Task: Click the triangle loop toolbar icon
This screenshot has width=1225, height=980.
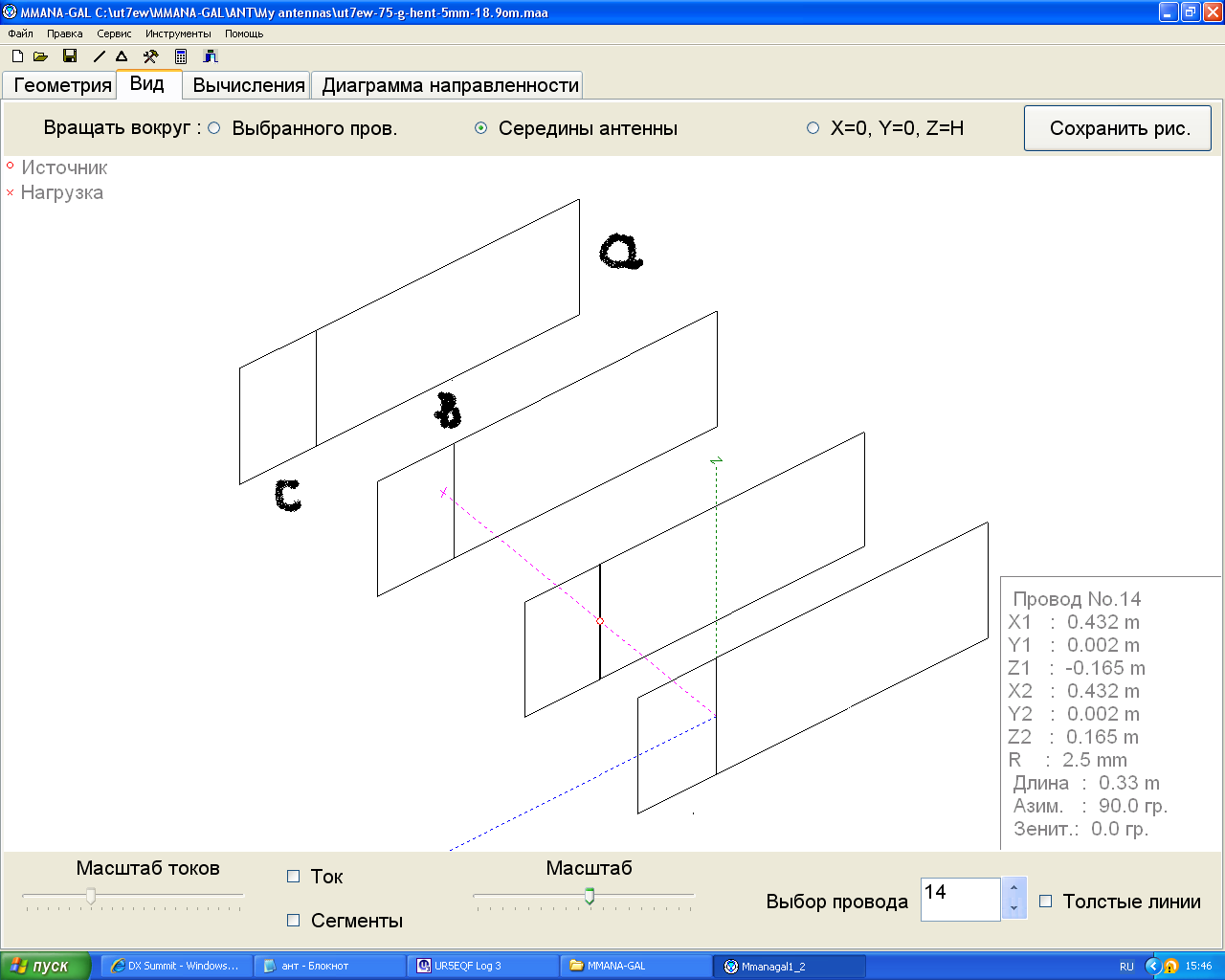Action: tap(122, 56)
